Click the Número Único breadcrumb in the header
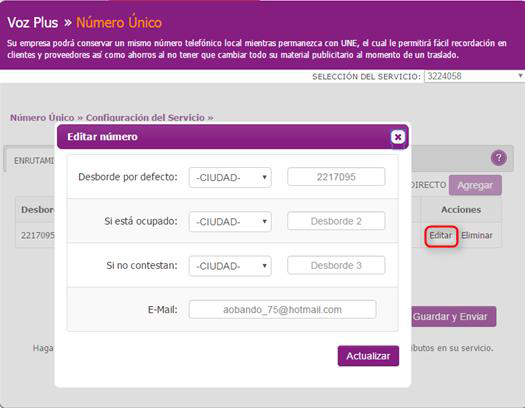 pos(119,23)
